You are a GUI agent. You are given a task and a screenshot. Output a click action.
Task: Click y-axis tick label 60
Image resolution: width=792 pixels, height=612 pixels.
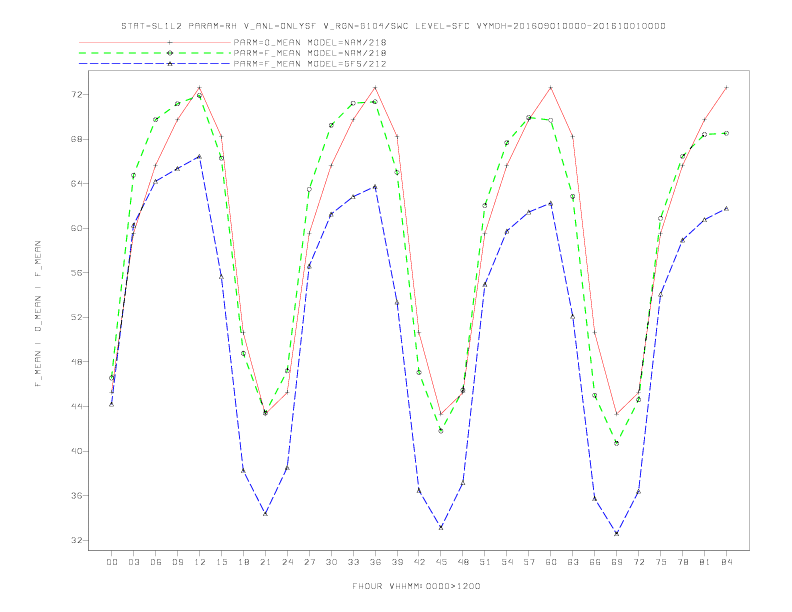coord(78,228)
